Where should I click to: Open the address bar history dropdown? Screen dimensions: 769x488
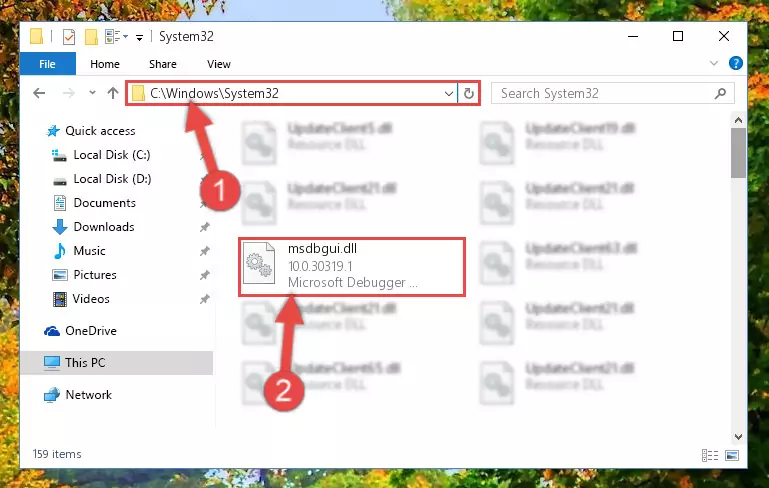click(x=448, y=94)
